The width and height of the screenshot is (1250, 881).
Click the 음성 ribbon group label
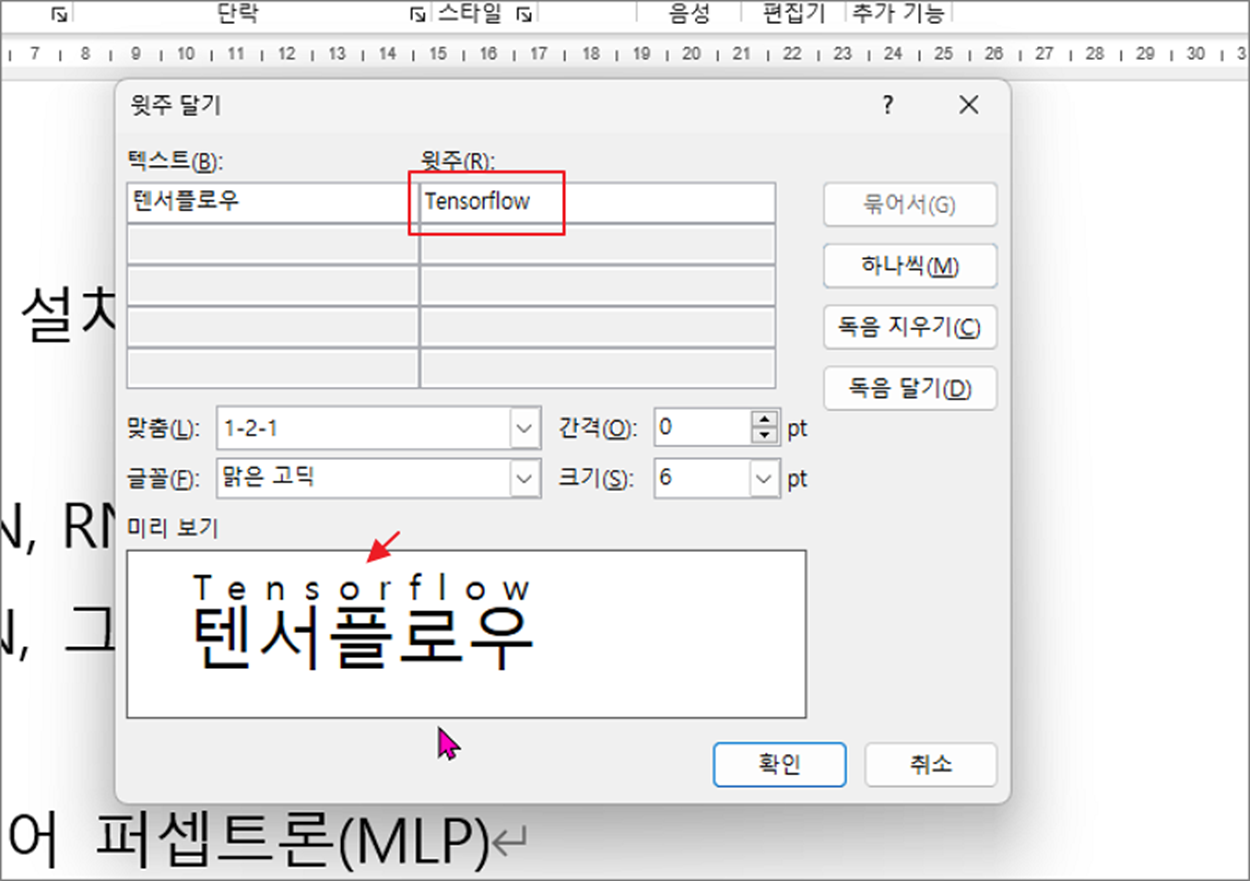[689, 12]
